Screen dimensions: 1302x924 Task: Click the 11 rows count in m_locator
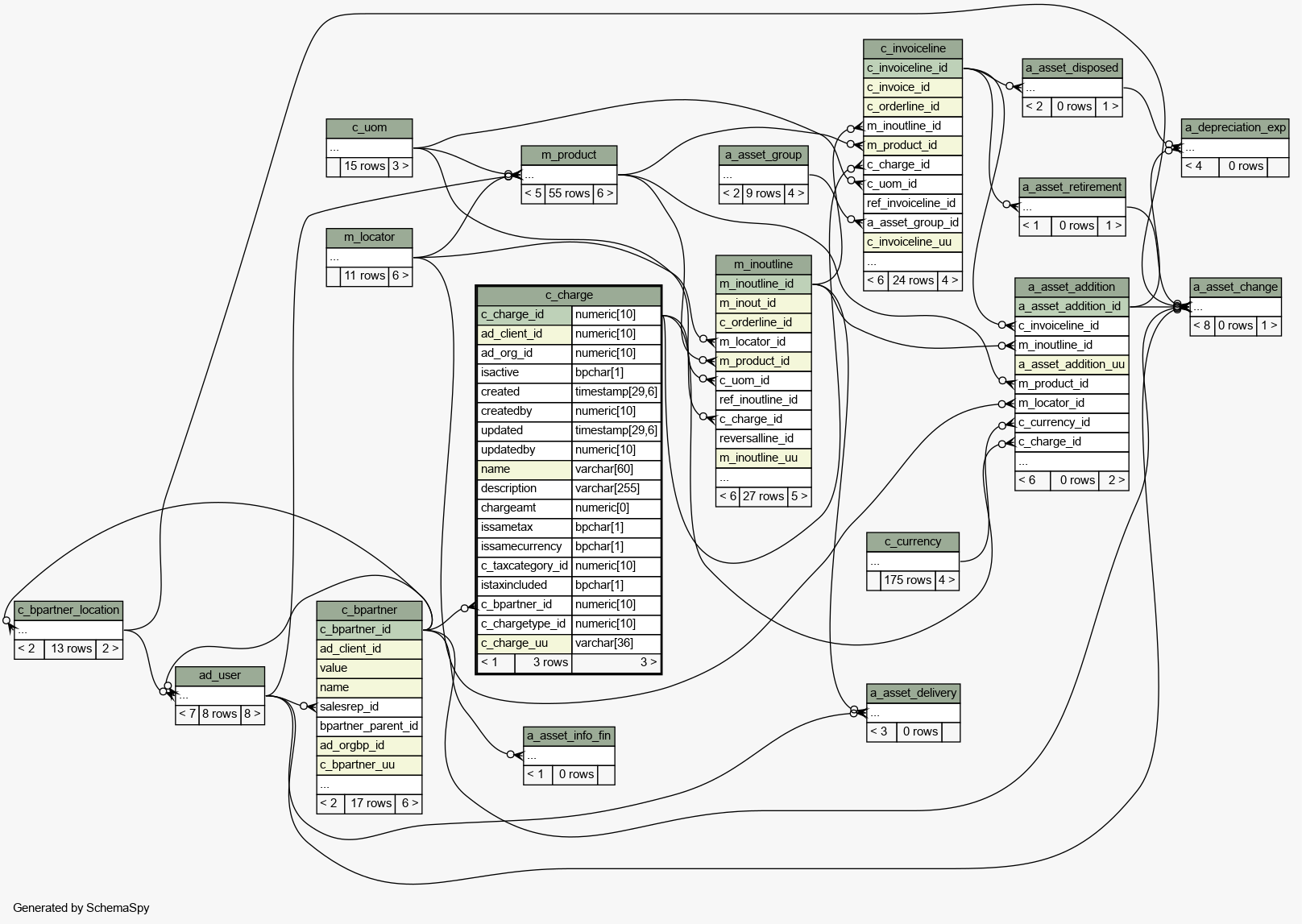coord(364,276)
